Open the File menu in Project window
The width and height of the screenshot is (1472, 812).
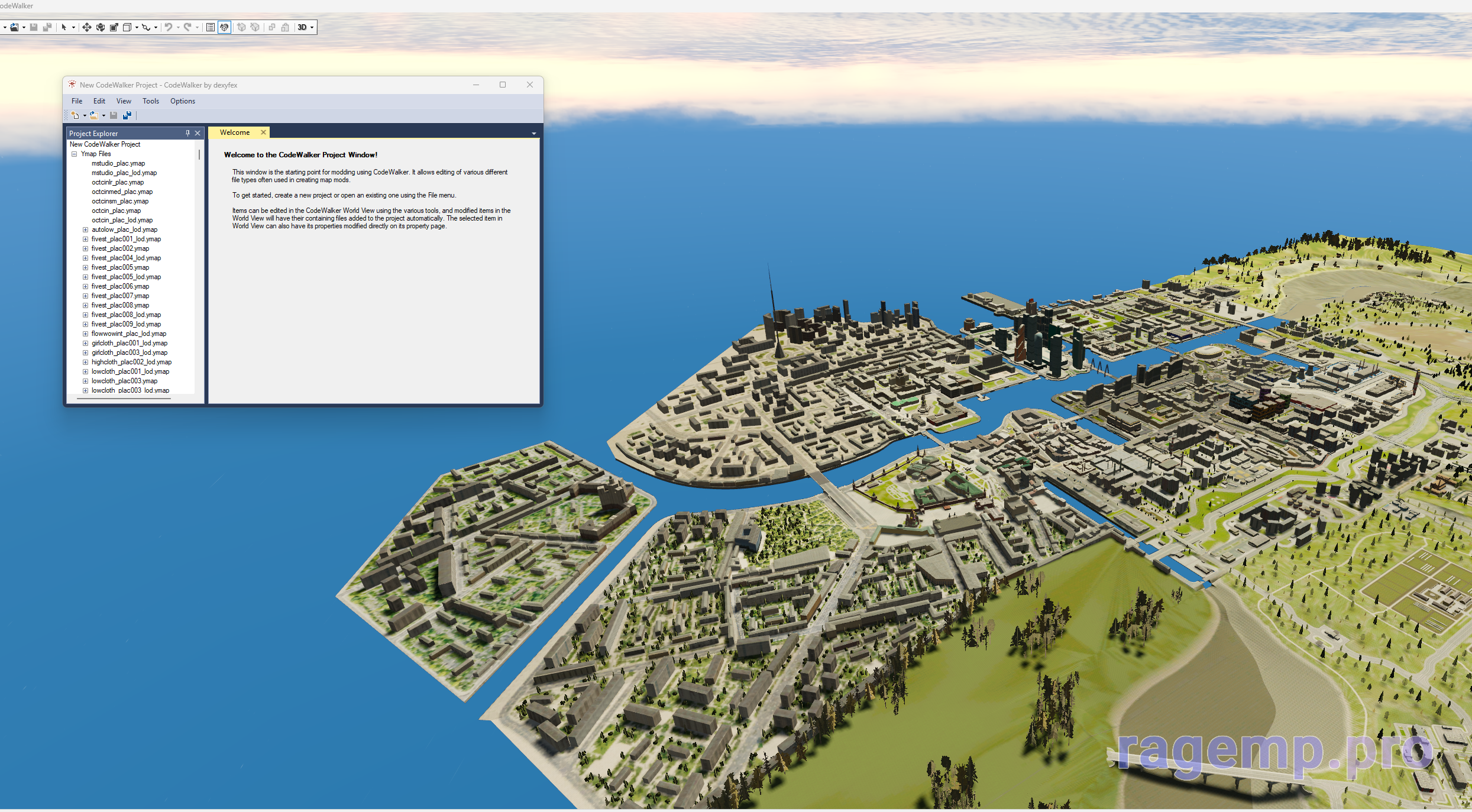click(77, 101)
